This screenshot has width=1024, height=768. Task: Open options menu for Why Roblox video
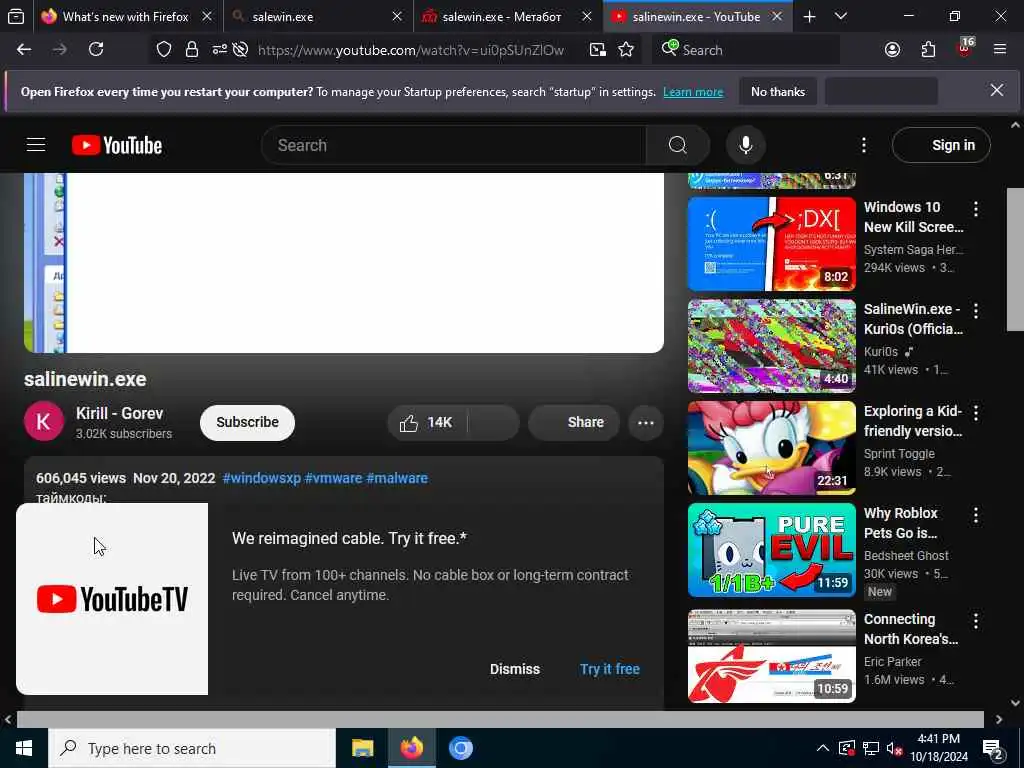coord(976,515)
